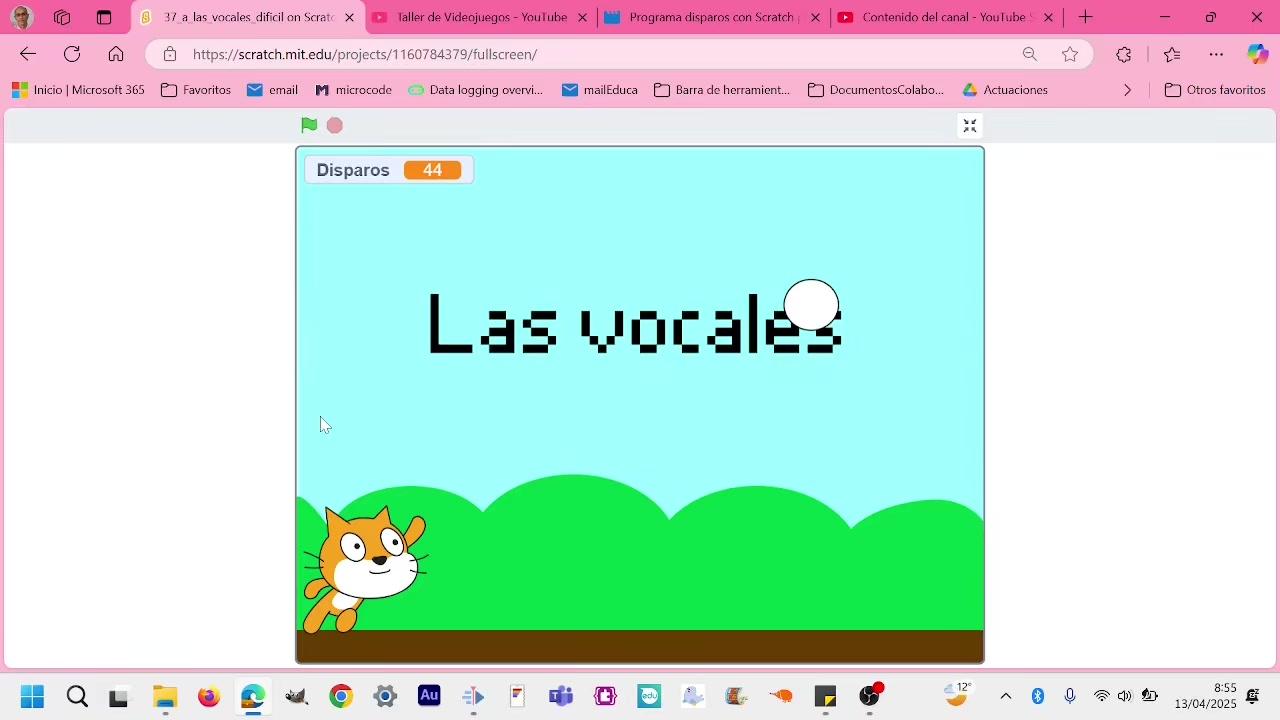Open the clock and date 13/04/2025
The image size is (1280, 720).
click(x=1206, y=696)
